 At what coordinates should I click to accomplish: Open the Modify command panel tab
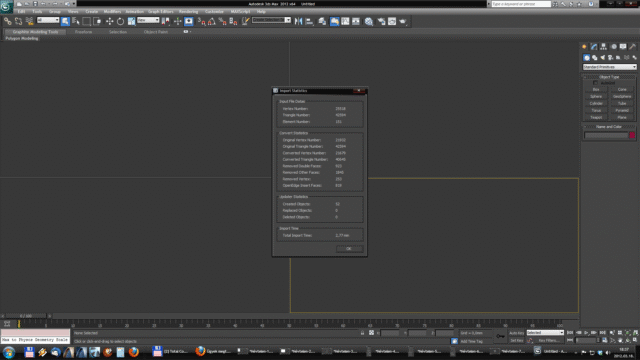[594, 47]
